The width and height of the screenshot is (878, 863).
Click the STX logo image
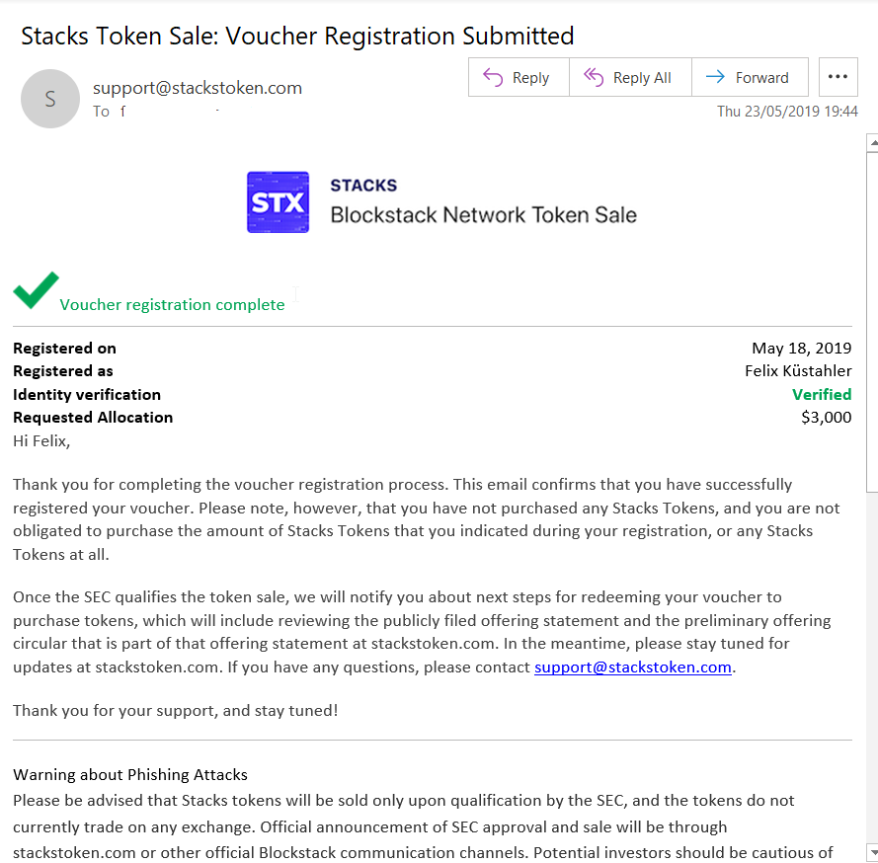click(x=278, y=202)
